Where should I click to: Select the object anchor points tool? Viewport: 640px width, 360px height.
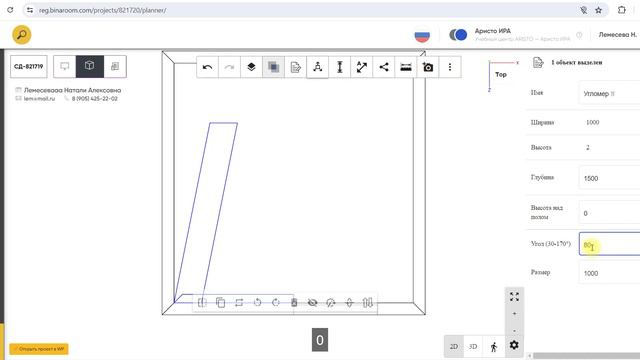click(x=318, y=67)
